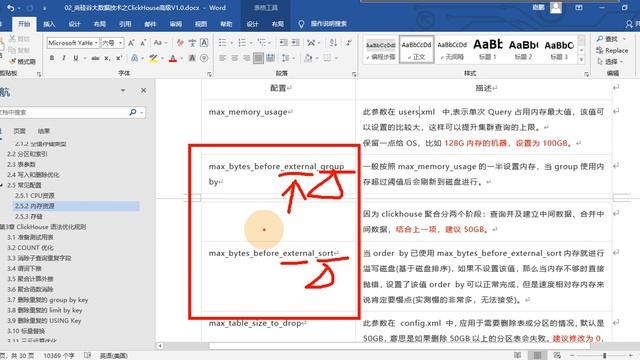Toggle underline formatting
Screen dimensions: 640x360
(x=76, y=58)
